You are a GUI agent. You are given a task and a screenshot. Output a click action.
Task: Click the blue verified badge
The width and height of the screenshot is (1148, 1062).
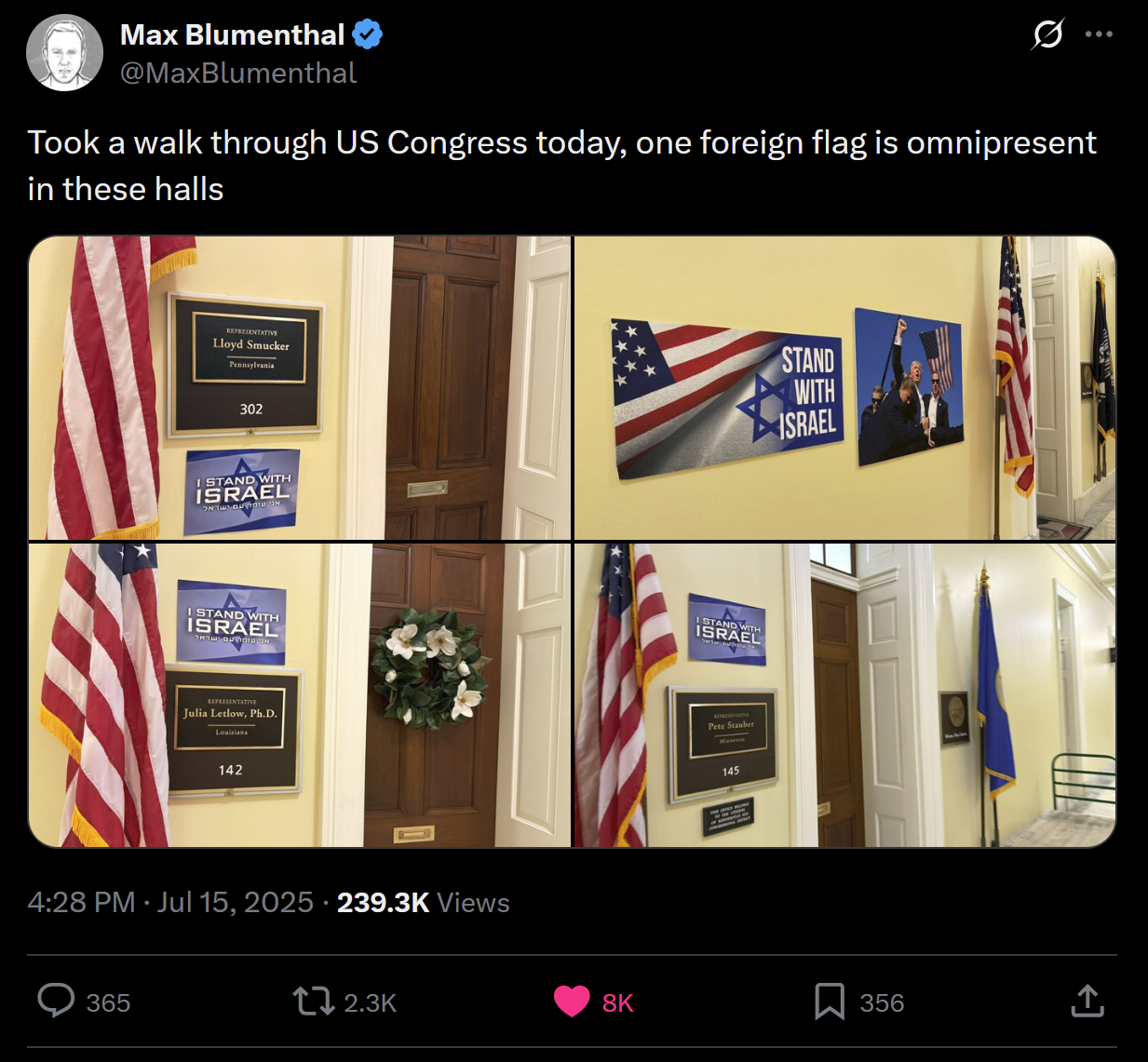(x=367, y=35)
